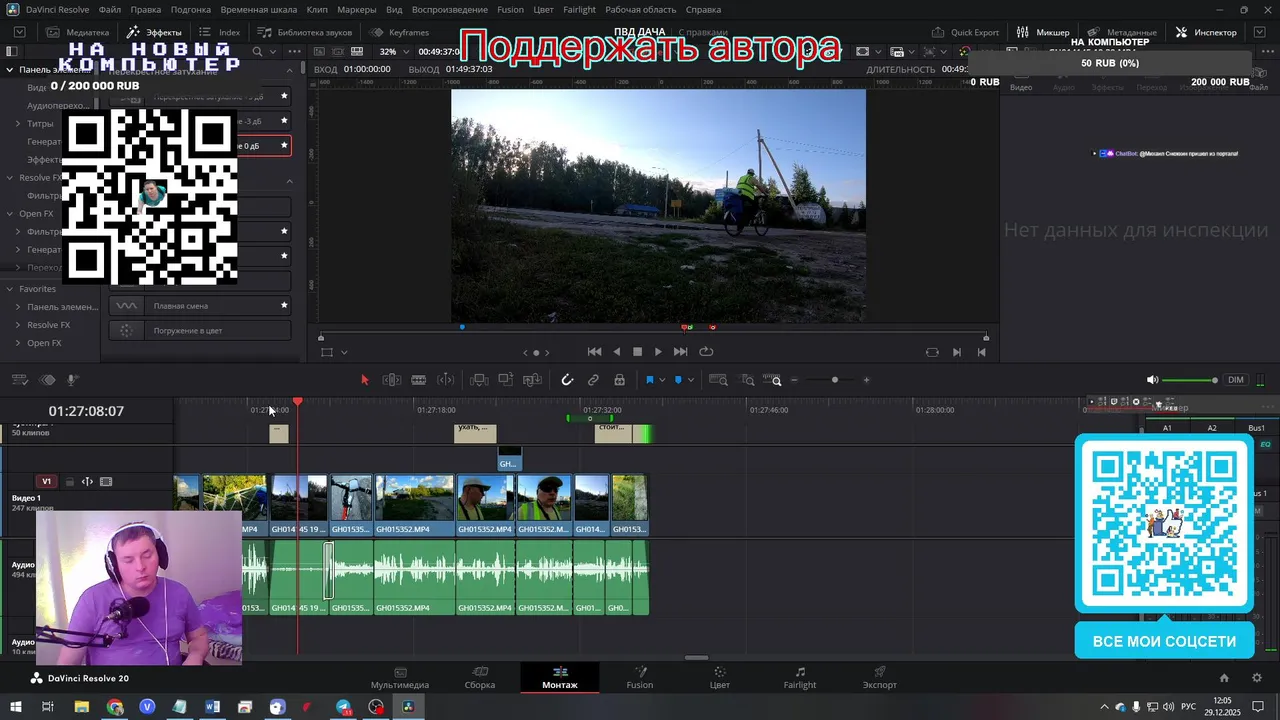Add a blue marker at playhead
Screen dimensions: 1280x720
(x=678, y=380)
